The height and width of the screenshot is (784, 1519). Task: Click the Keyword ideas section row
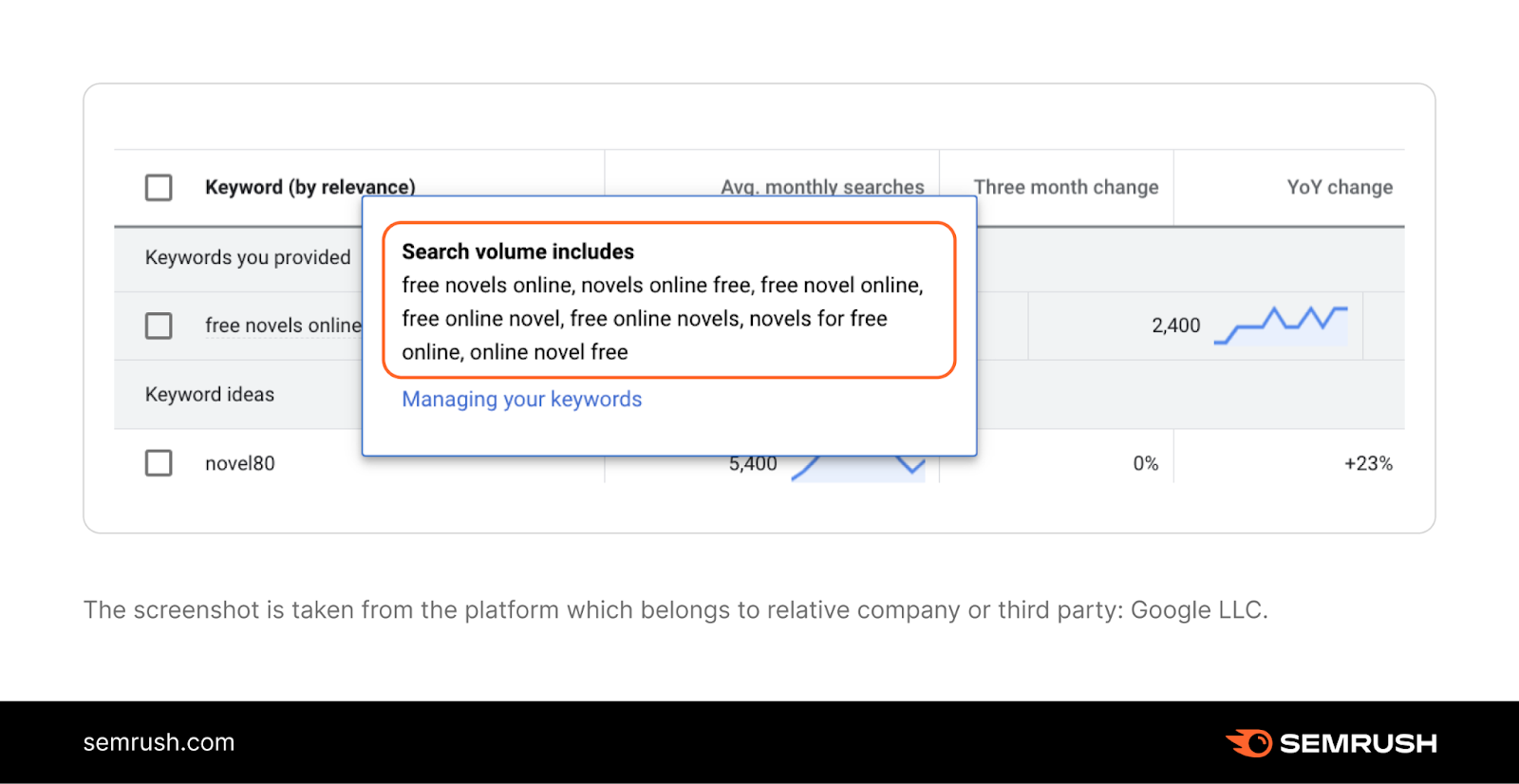(x=210, y=394)
